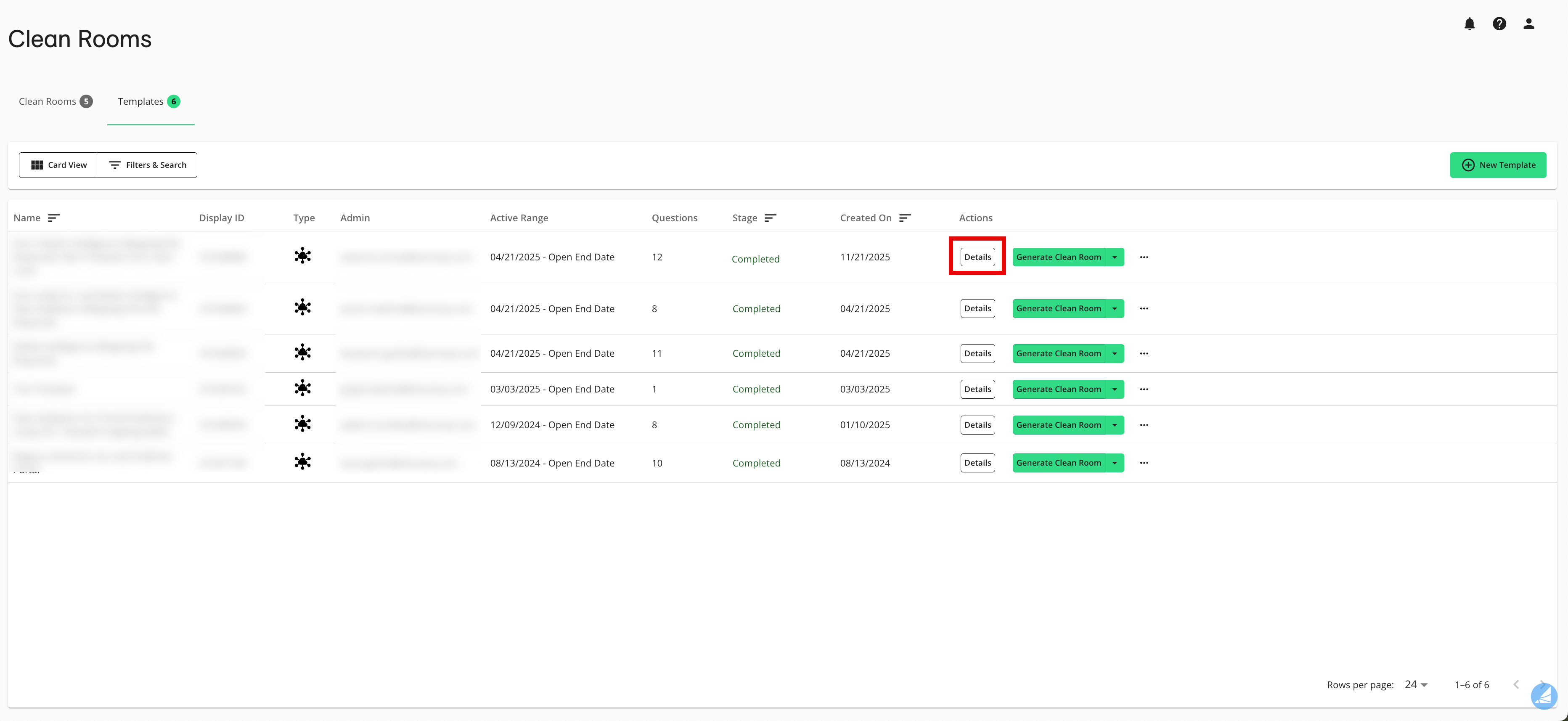This screenshot has width=1568, height=721.
Task: Click the highlighted Details button
Action: pyautogui.click(x=977, y=256)
